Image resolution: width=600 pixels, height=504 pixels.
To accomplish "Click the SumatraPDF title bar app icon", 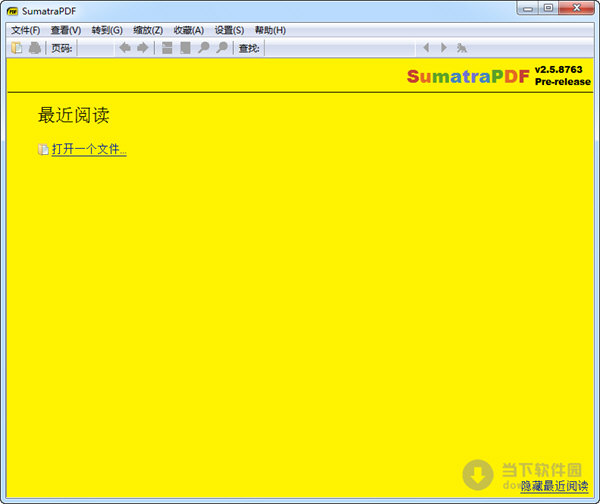I will point(12,11).
